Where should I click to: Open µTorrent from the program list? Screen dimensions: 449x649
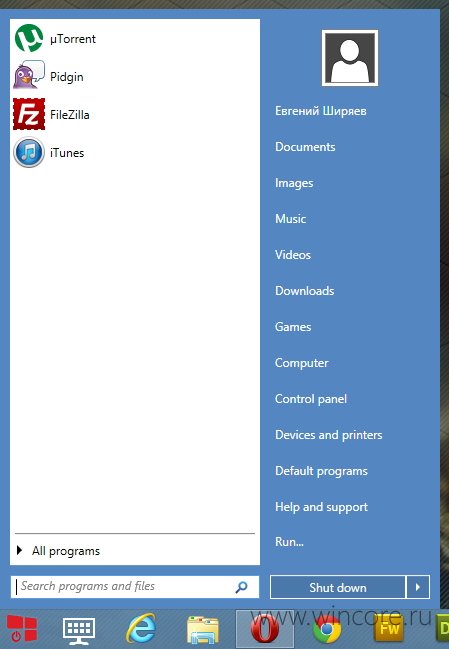[55, 38]
